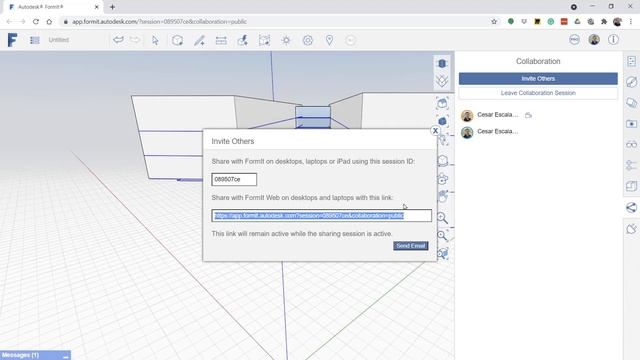Bookmark this page with star icon
The height and width of the screenshot is (360, 640).
494,22
